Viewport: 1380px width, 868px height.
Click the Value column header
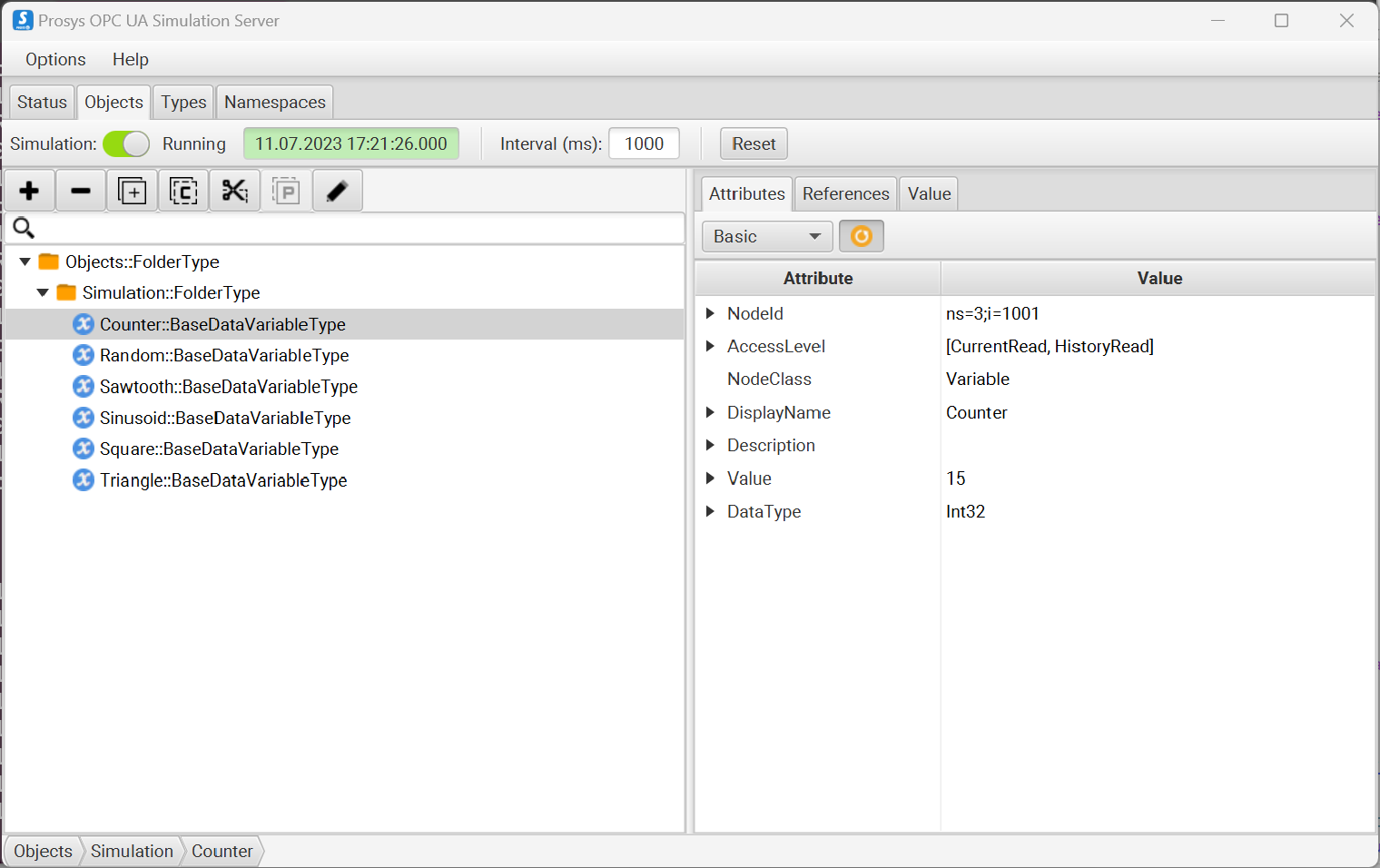pyautogui.click(x=1159, y=278)
